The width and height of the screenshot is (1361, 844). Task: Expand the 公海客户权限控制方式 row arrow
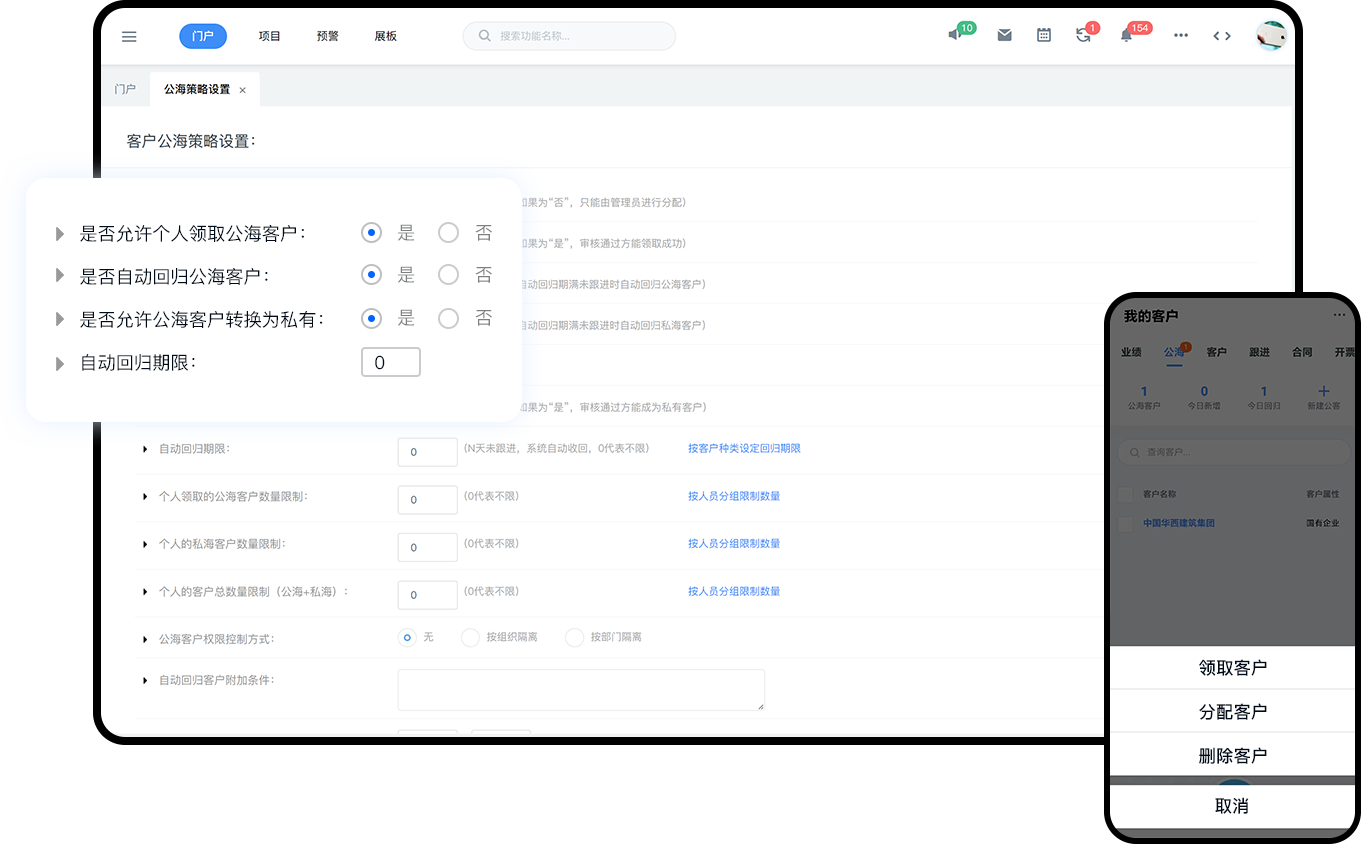[145, 638]
